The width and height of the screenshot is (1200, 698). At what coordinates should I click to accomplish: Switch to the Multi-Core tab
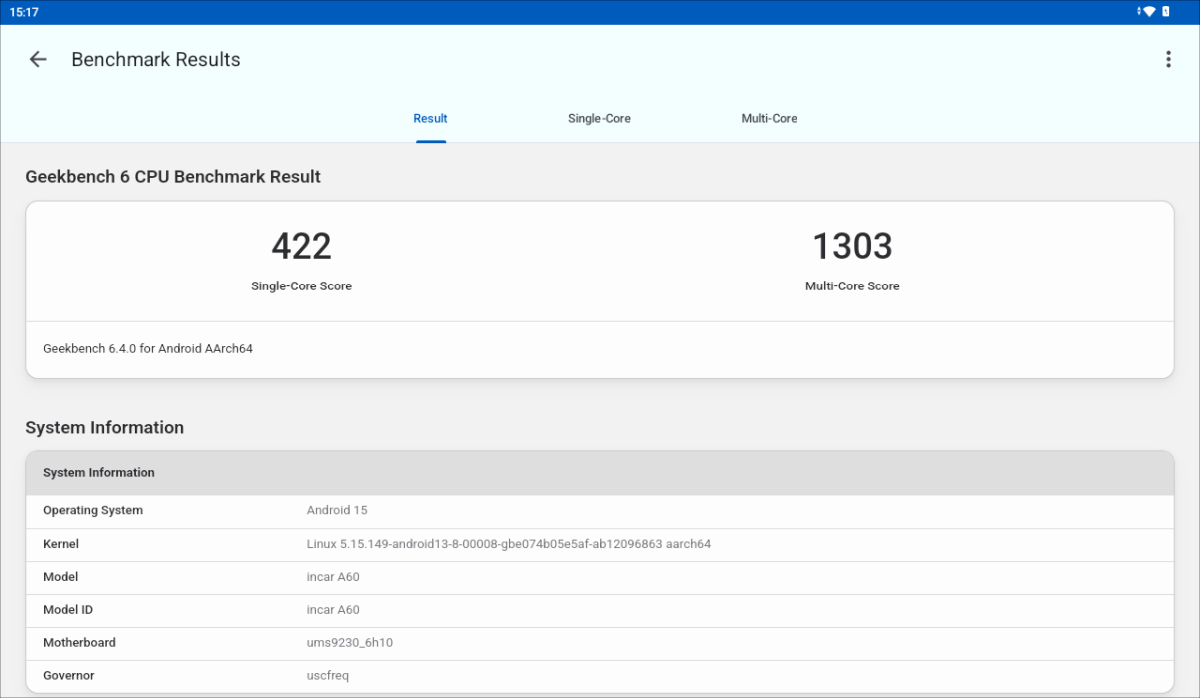769,118
